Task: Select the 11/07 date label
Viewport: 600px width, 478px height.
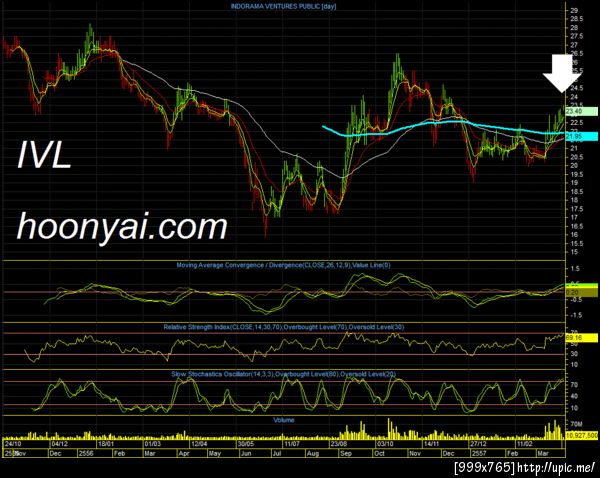Action: coord(292,444)
